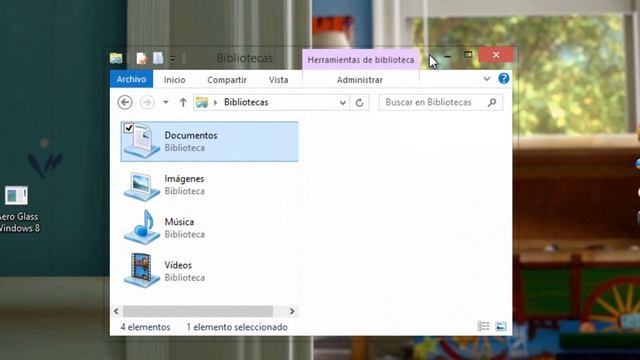640x360 pixels.
Task: Uncheck the Documentos item checkbox
Action: pyautogui.click(x=129, y=128)
